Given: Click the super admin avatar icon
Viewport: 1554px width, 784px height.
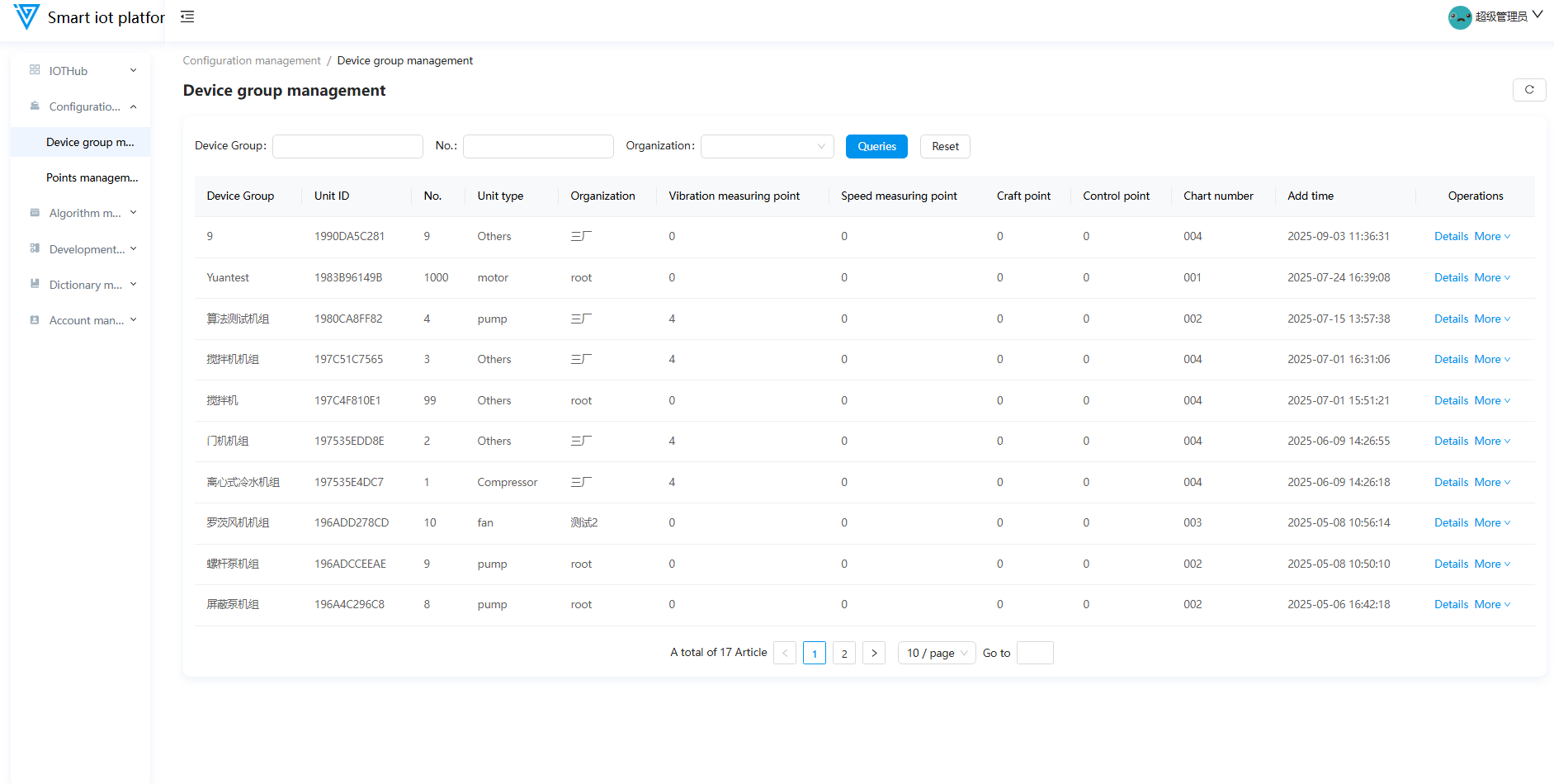Looking at the screenshot, I should (1459, 17).
